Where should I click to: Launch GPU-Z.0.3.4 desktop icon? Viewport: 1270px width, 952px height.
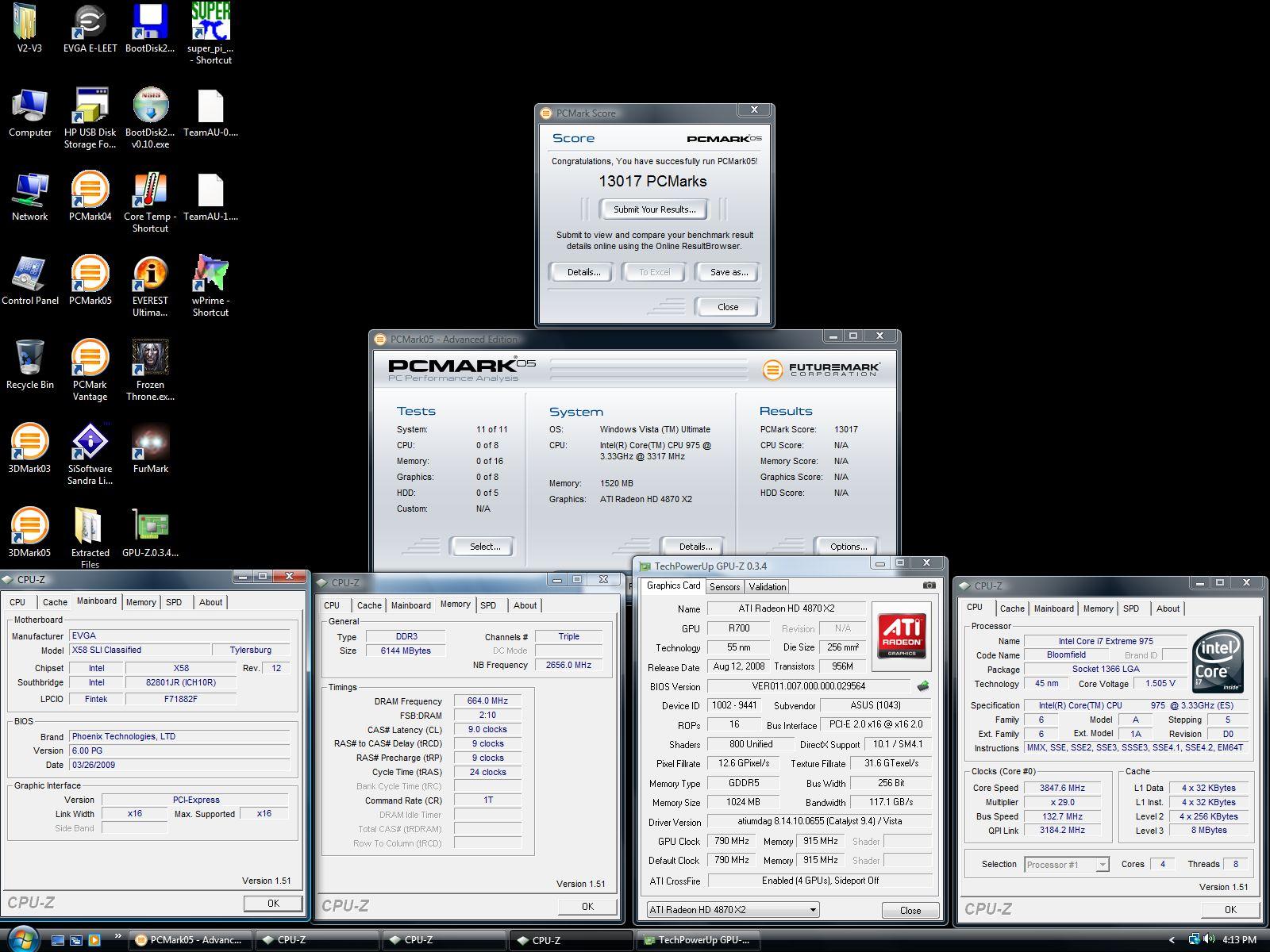coord(151,527)
